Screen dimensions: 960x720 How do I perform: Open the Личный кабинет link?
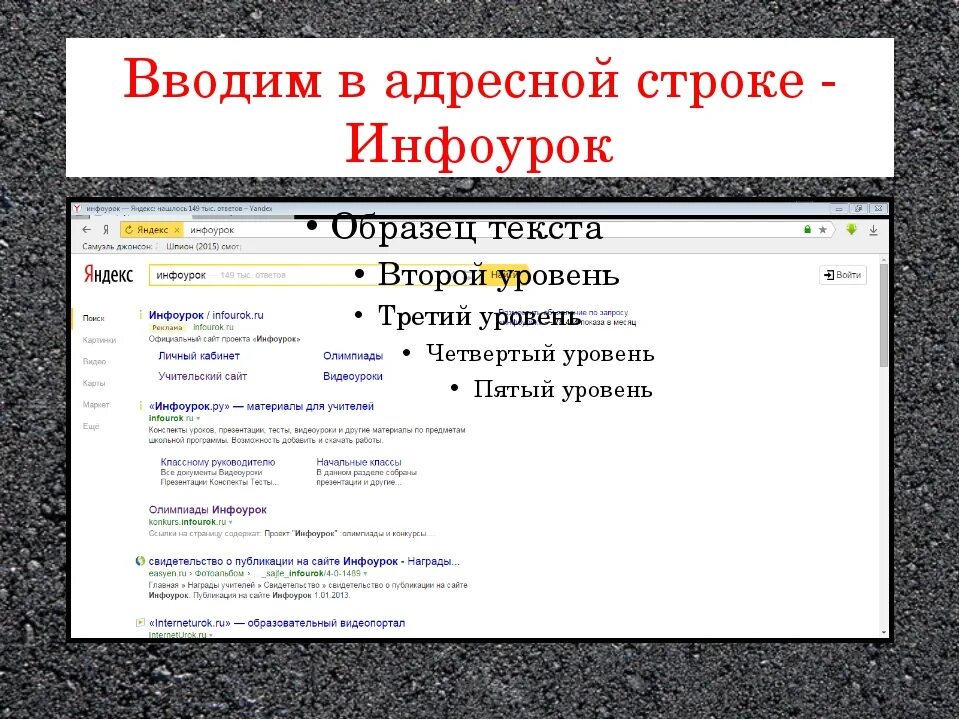pyautogui.click(x=199, y=356)
